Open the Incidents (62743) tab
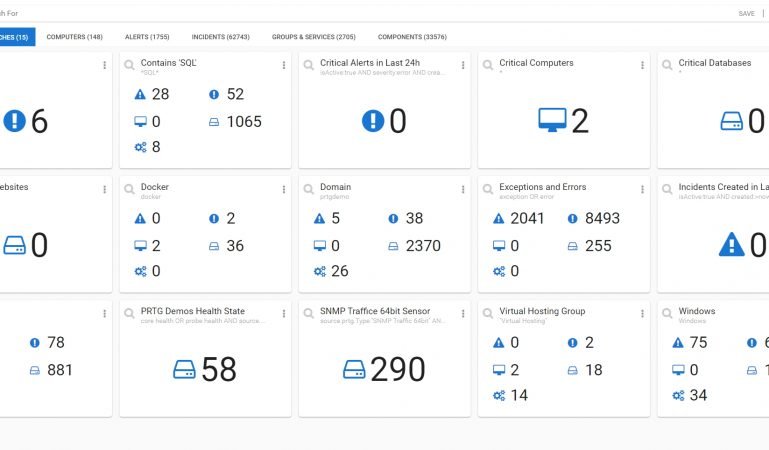This screenshot has width=769, height=450. tap(221, 37)
